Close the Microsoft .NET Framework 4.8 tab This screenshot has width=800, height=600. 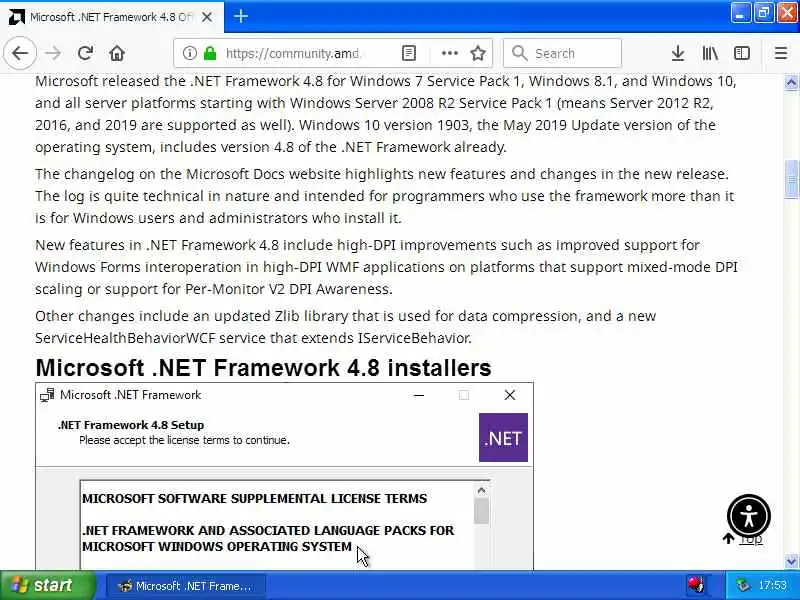tap(207, 17)
